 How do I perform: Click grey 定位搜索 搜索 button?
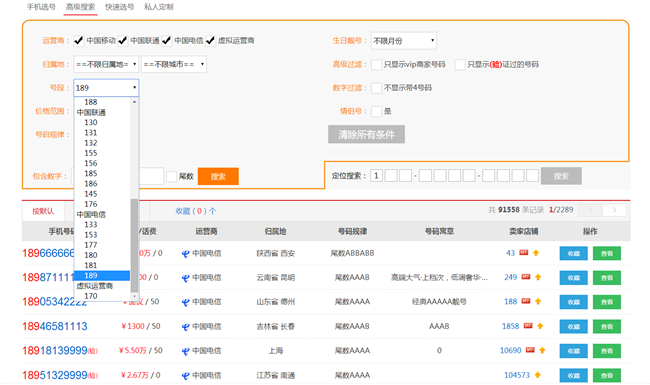(x=561, y=176)
